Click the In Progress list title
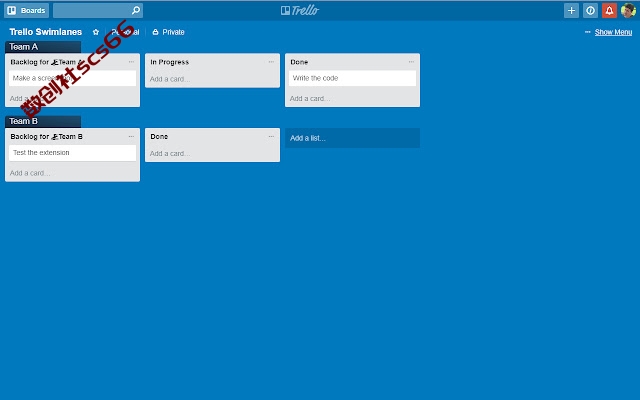The width and height of the screenshot is (640, 400). point(170,62)
